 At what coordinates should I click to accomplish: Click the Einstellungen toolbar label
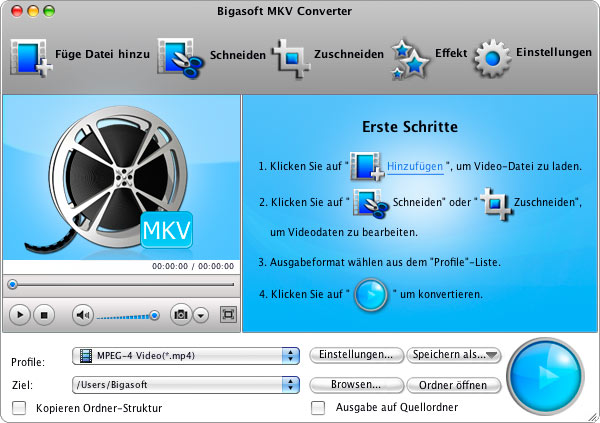point(554,52)
